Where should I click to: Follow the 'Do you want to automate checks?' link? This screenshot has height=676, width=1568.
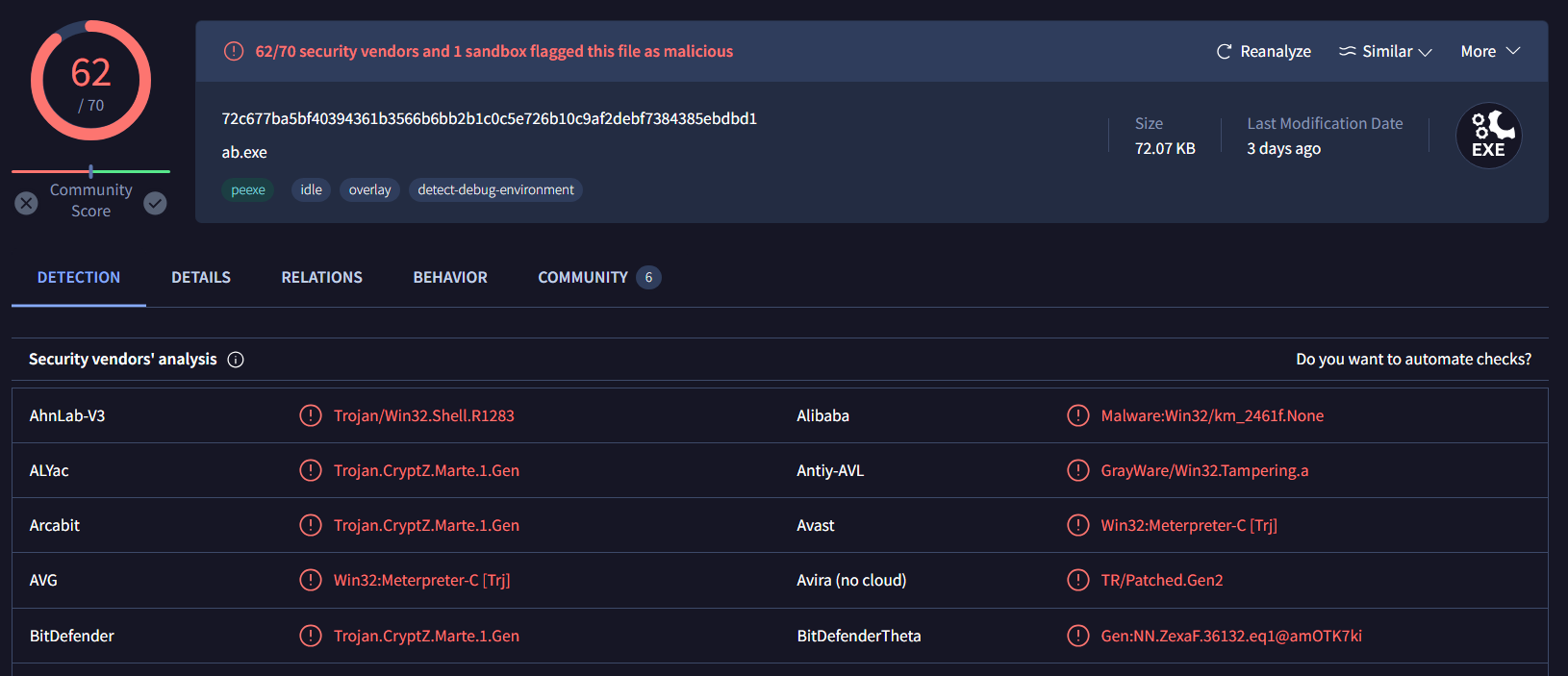1413,359
